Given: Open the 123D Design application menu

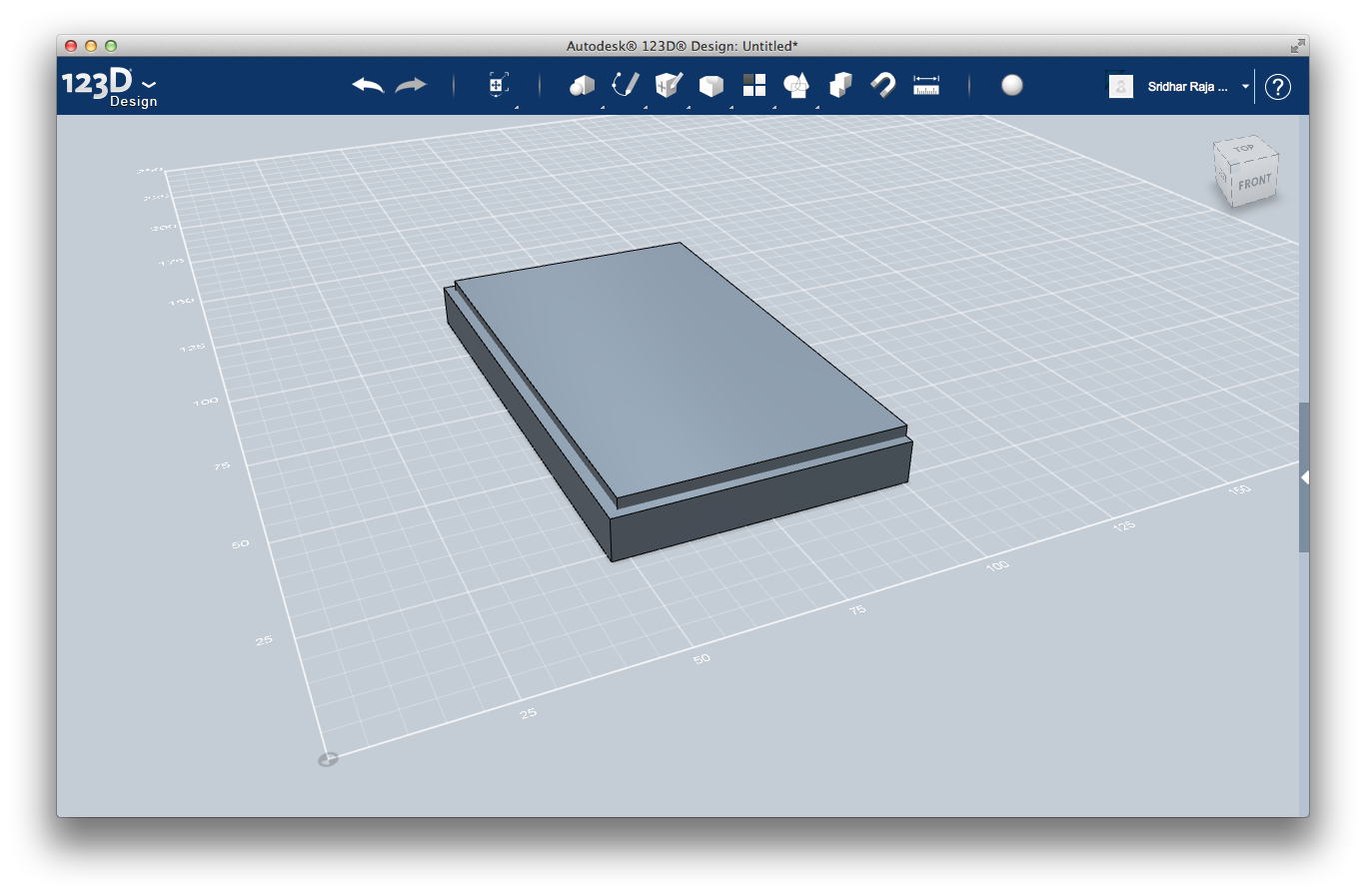Looking at the screenshot, I should (x=109, y=86).
